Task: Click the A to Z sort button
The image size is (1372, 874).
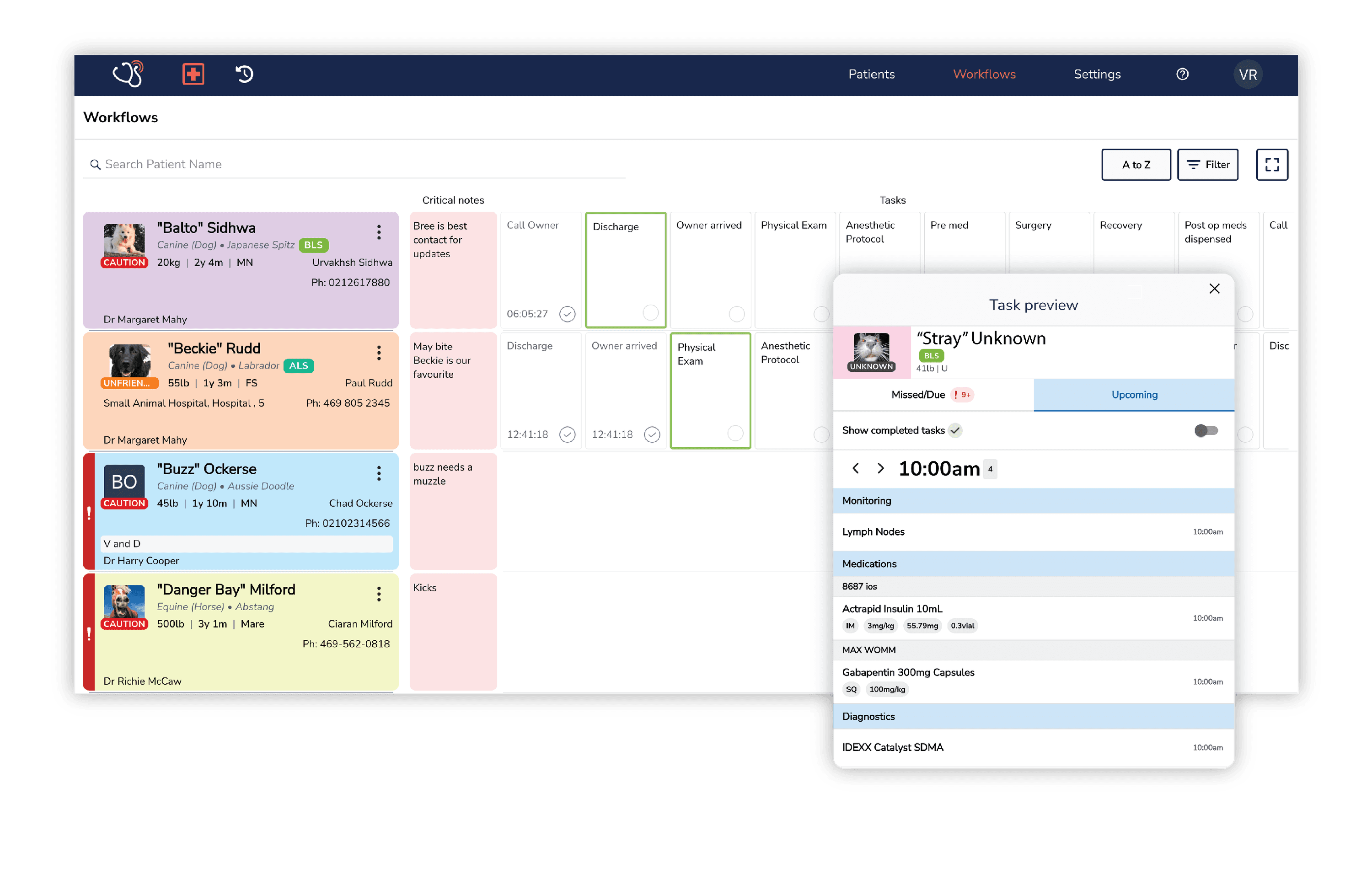Action: tap(1136, 165)
